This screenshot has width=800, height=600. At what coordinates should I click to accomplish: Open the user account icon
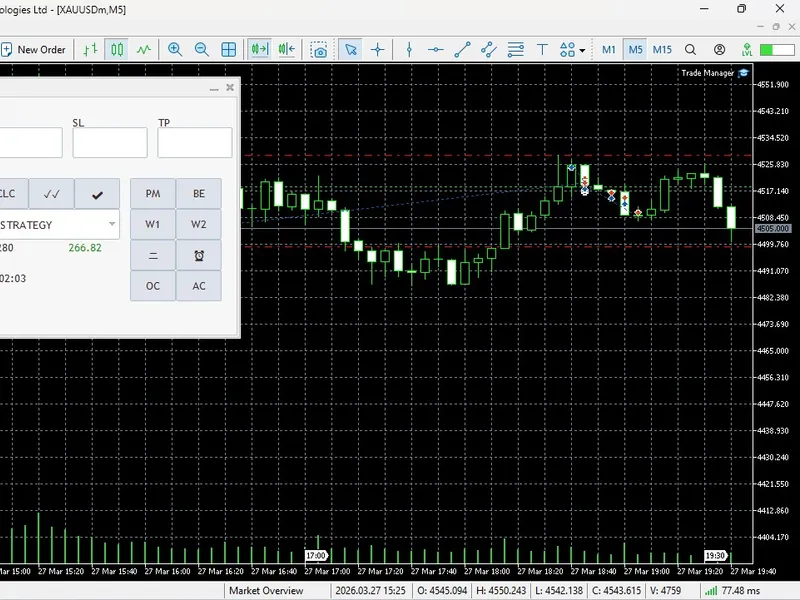click(x=719, y=49)
